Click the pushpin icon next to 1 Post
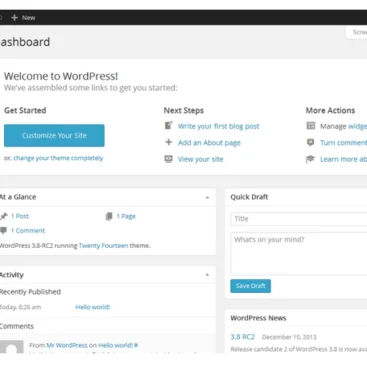The width and height of the screenshot is (367, 367). click(4, 216)
